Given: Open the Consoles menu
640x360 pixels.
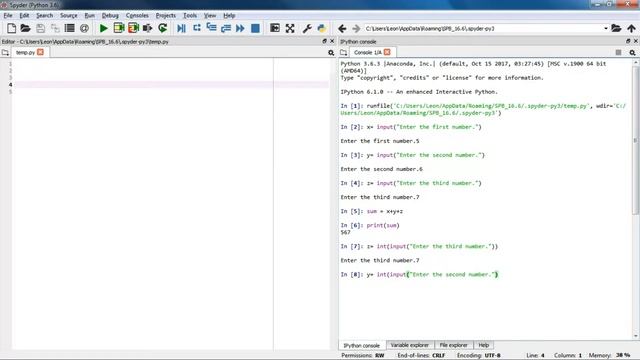Looking at the screenshot, I should [137, 16].
